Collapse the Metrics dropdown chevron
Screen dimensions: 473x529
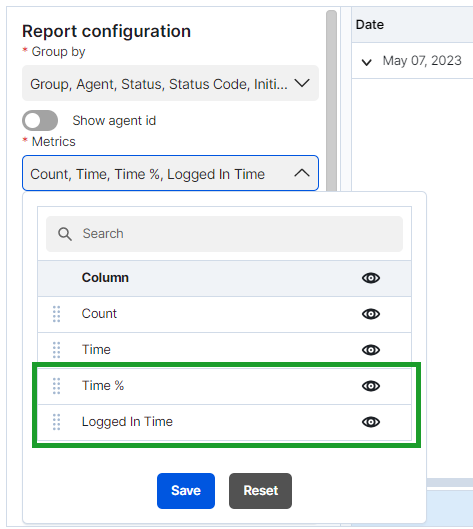(302, 173)
